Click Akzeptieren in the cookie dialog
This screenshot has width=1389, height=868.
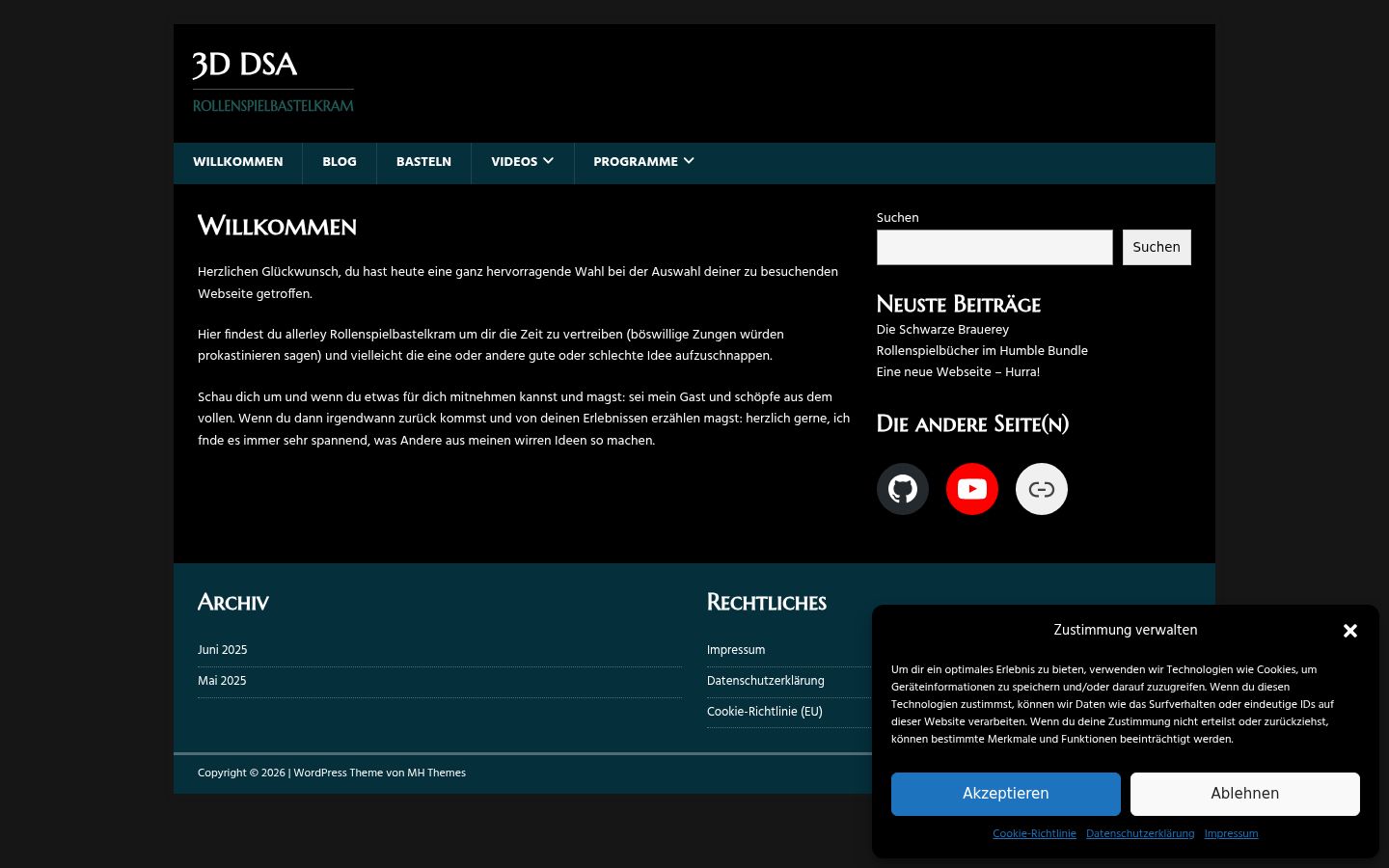click(x=1006, y=794)
